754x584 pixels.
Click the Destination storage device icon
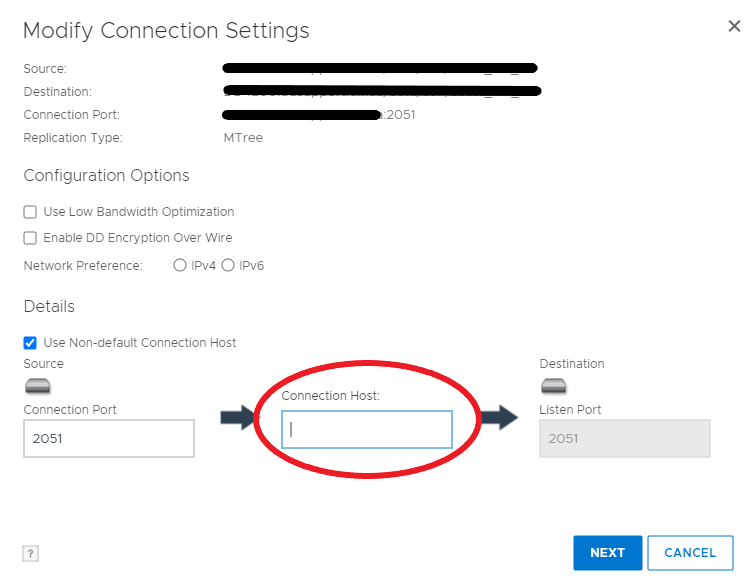554,386
